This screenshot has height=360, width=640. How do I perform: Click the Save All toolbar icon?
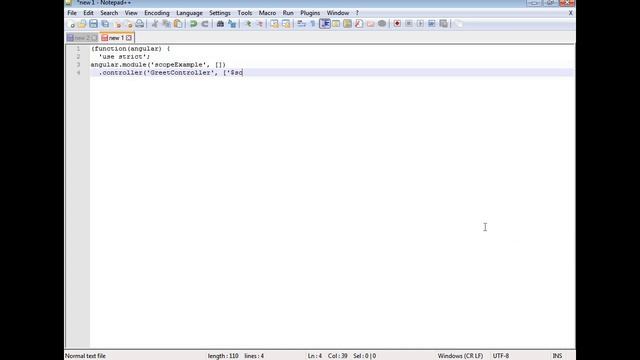pyautogui.click(x=105, y=24)
